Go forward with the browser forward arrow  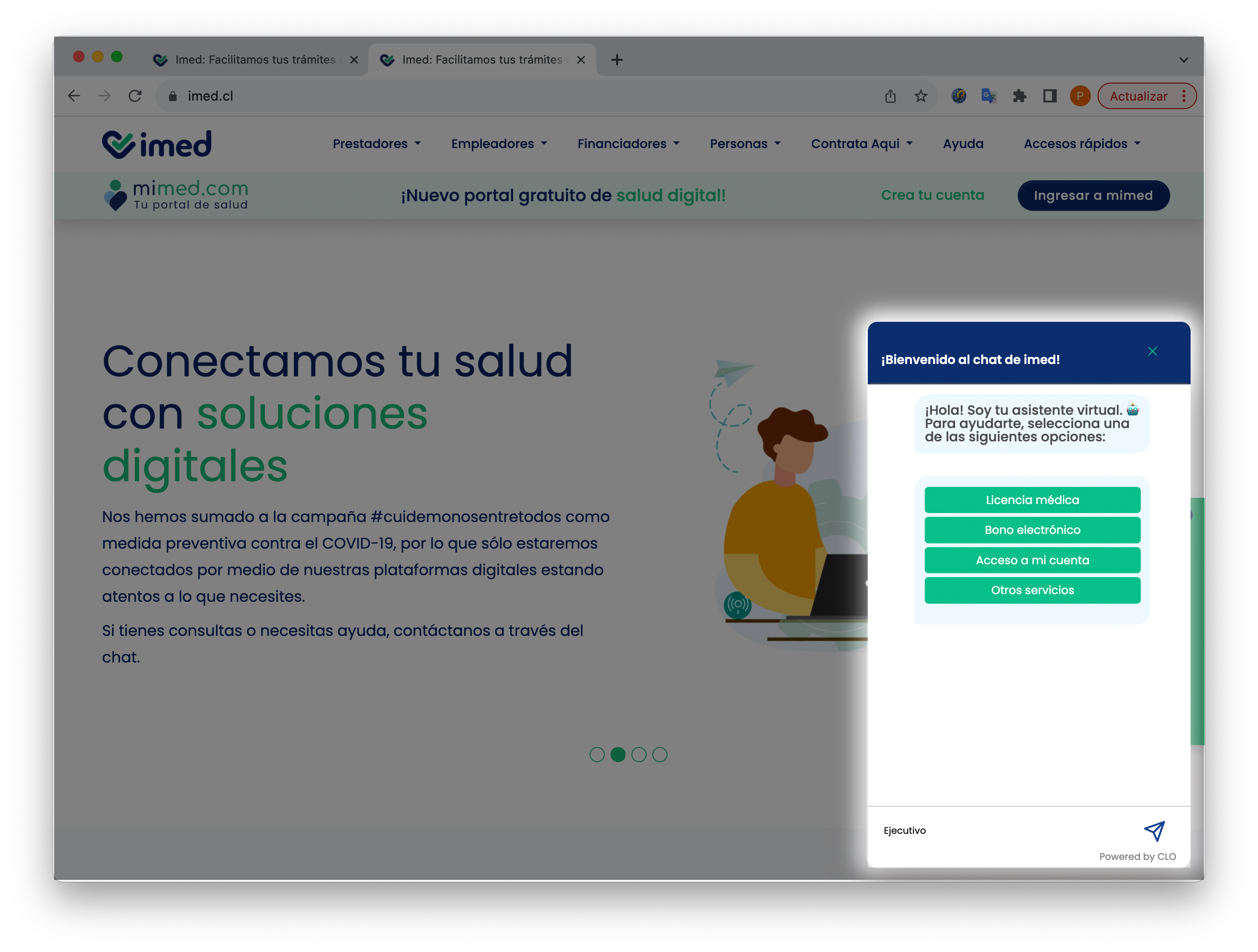[x=104, y=96]
